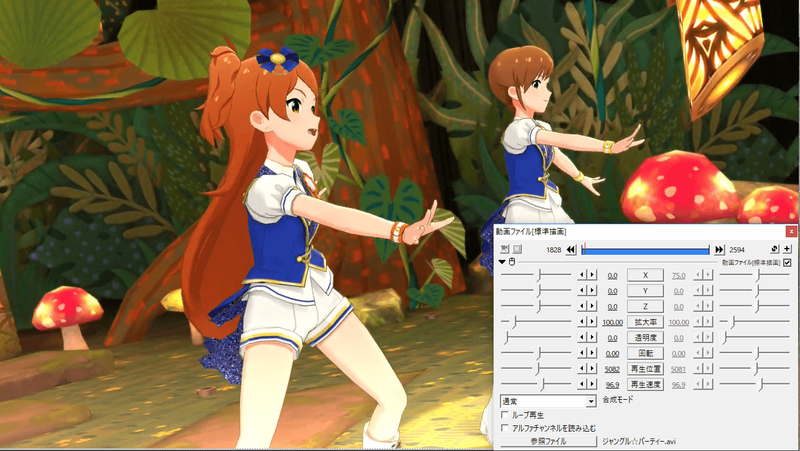The height and width of the screenshot is (451, 800).
Task: Click the 回転 start value 0.00
Action: tap(612, 354)
